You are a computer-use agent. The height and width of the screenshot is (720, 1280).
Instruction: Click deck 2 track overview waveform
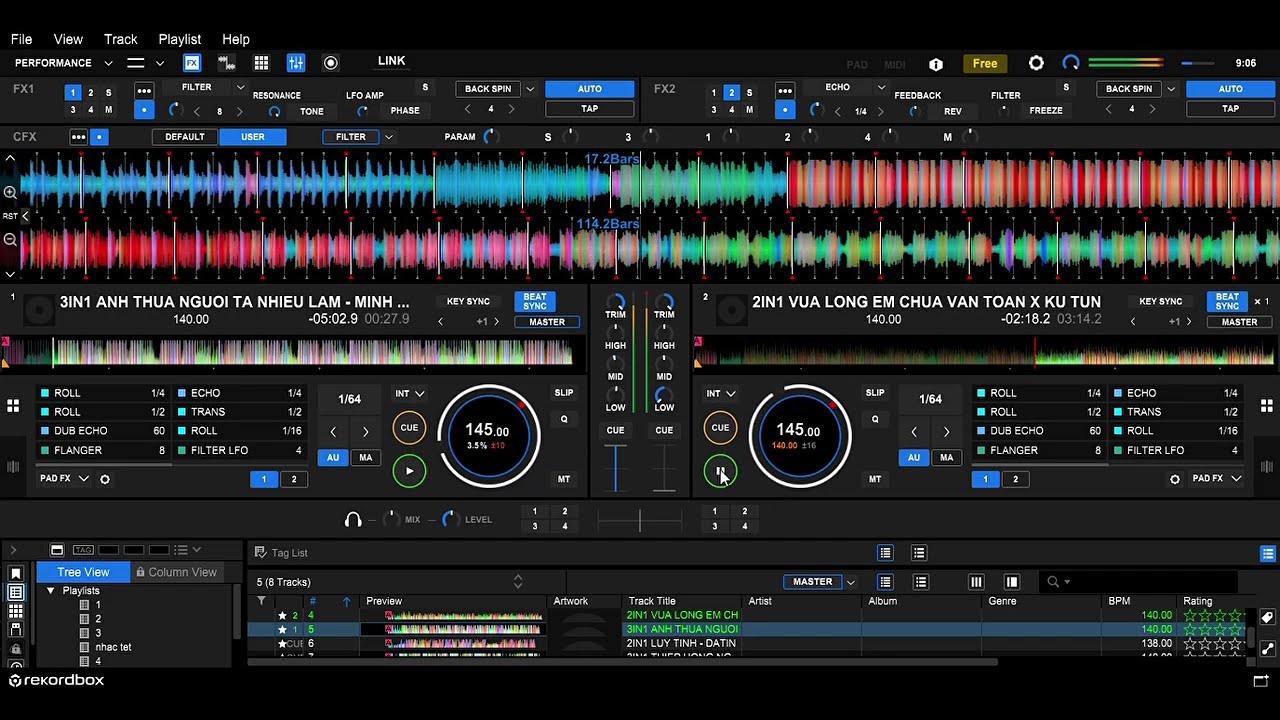coord(985,351)
